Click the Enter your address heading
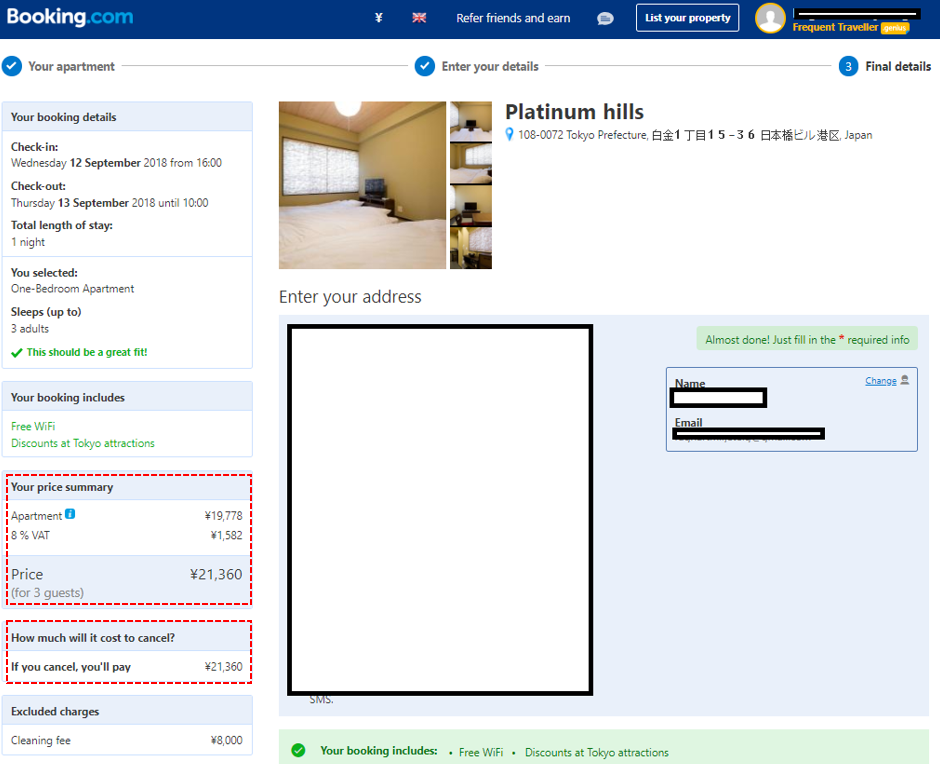The image size is (940, 764). 350,297
